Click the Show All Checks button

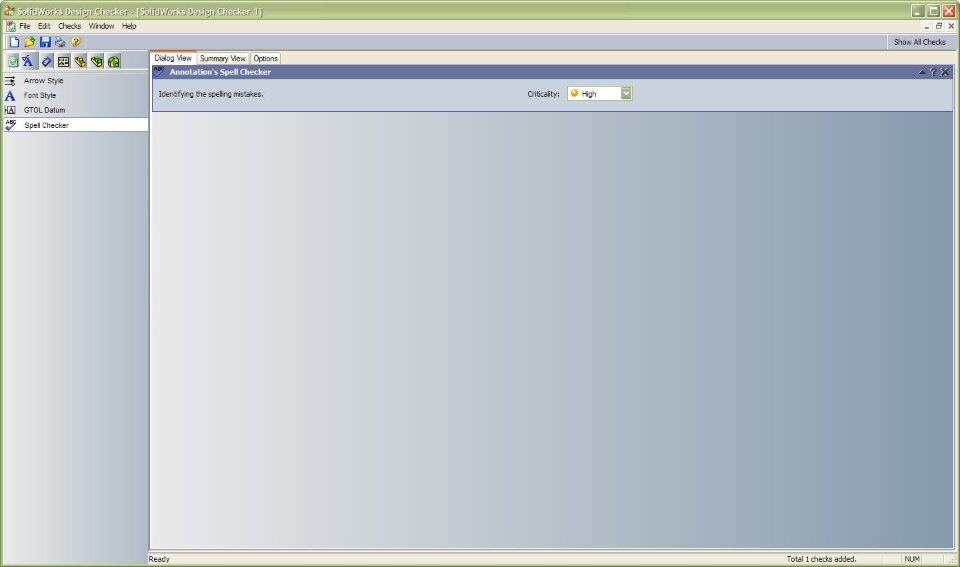[919, 42]
